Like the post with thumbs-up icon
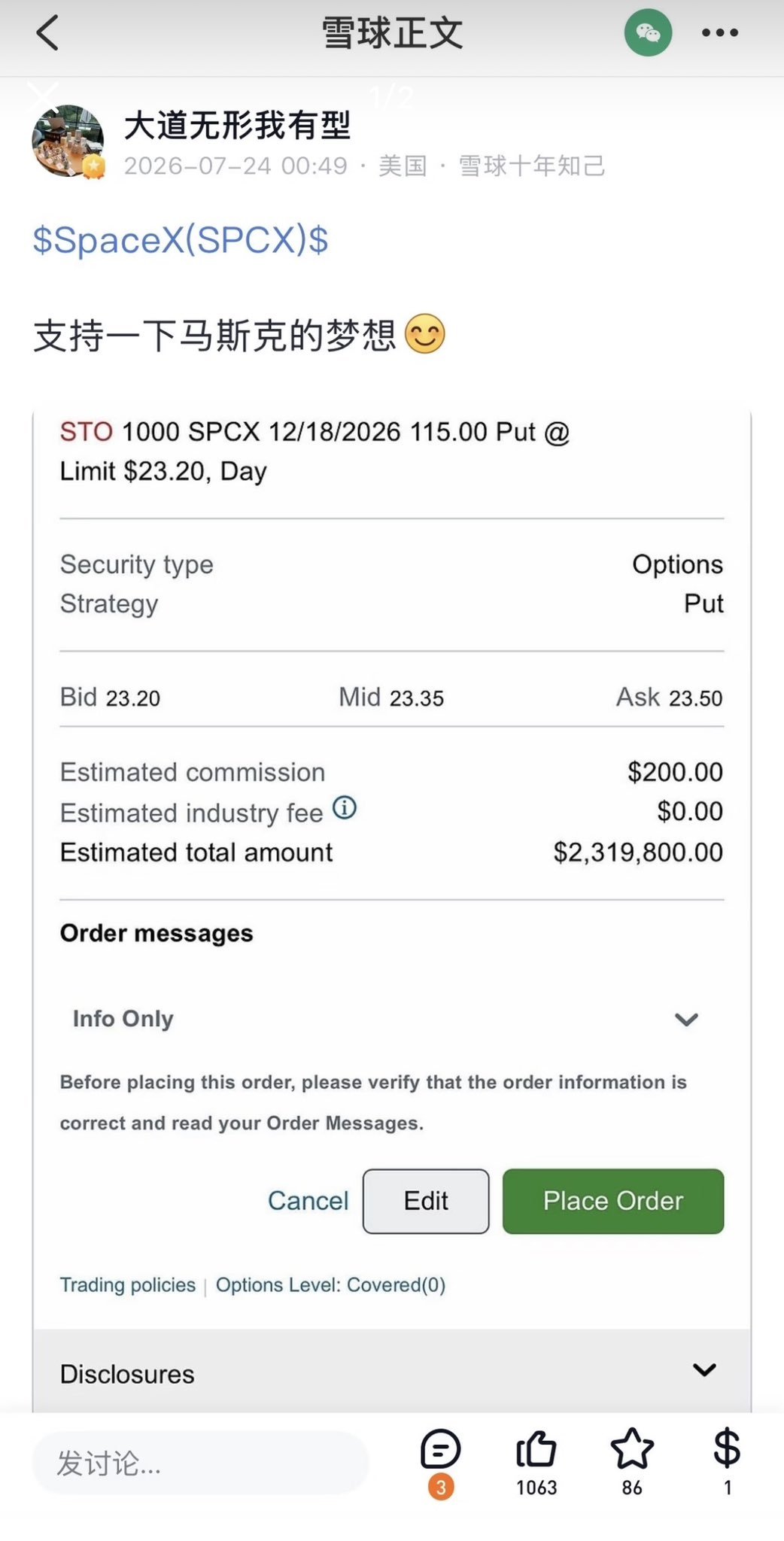784x1541 pixels. pyautogui.click(x=536, y=1449)
